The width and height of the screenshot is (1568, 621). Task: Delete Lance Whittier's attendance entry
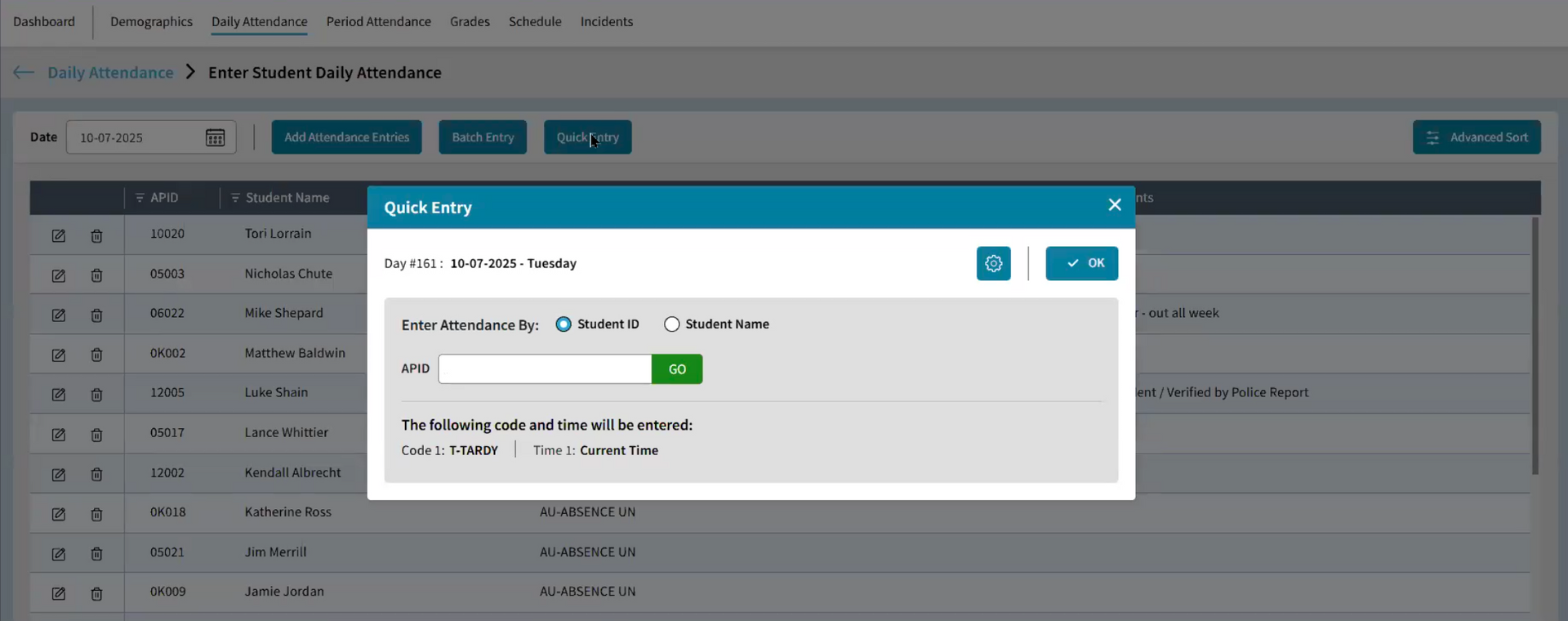coord(96,435)
